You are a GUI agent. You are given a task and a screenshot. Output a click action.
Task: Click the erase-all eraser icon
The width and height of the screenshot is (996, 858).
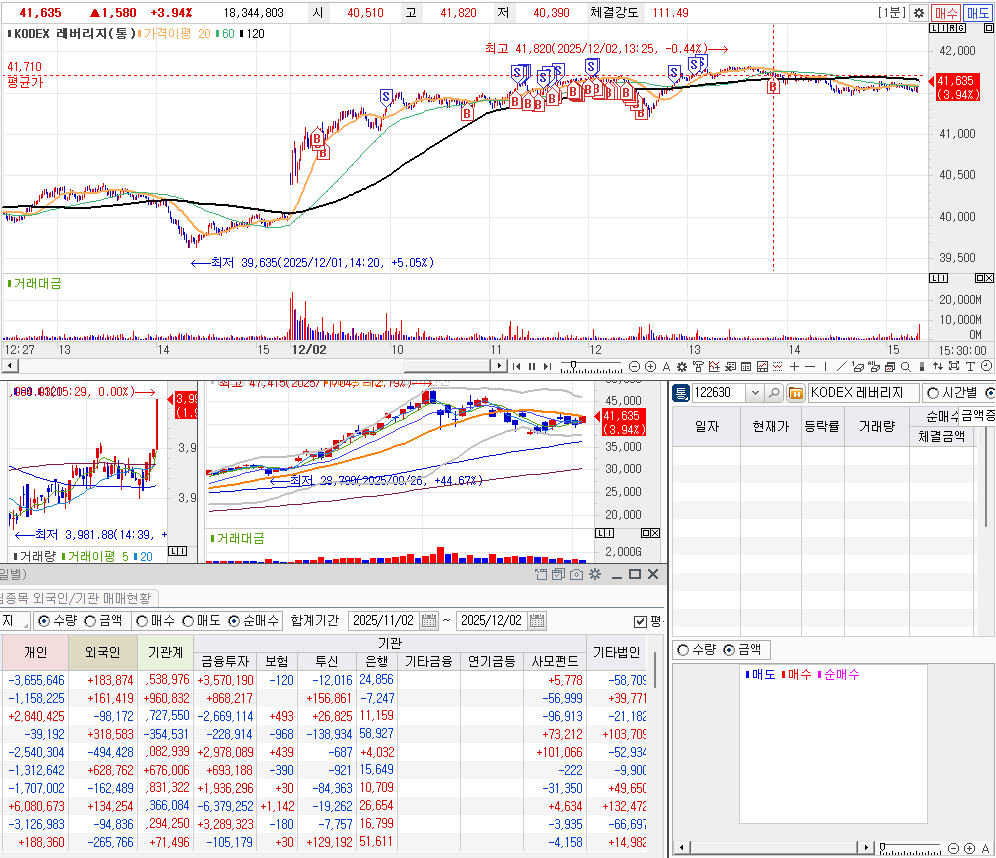tap(874, 366)
